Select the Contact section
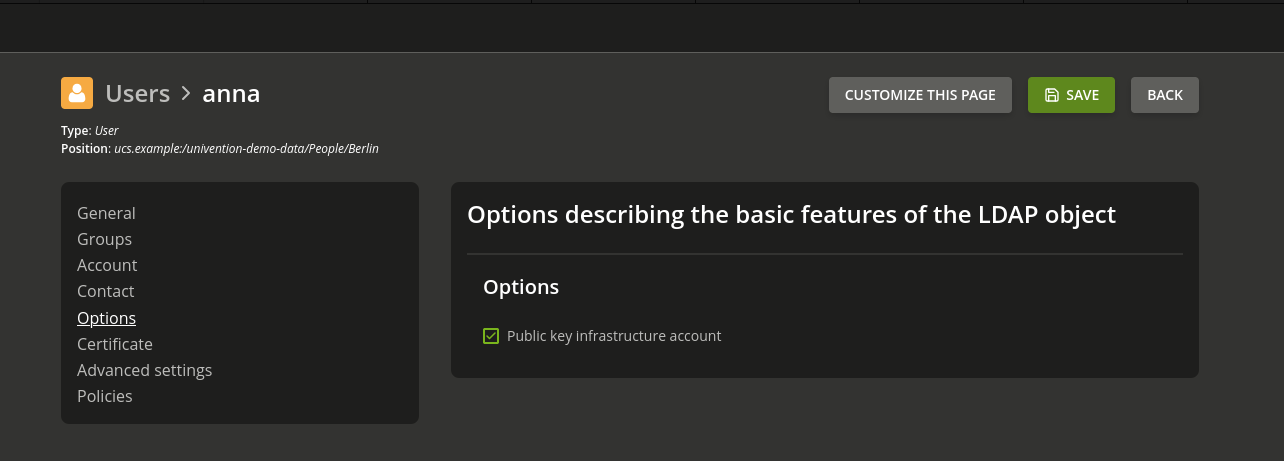The height and width of the screenshot is (461, 1284). tap(105, 291)
